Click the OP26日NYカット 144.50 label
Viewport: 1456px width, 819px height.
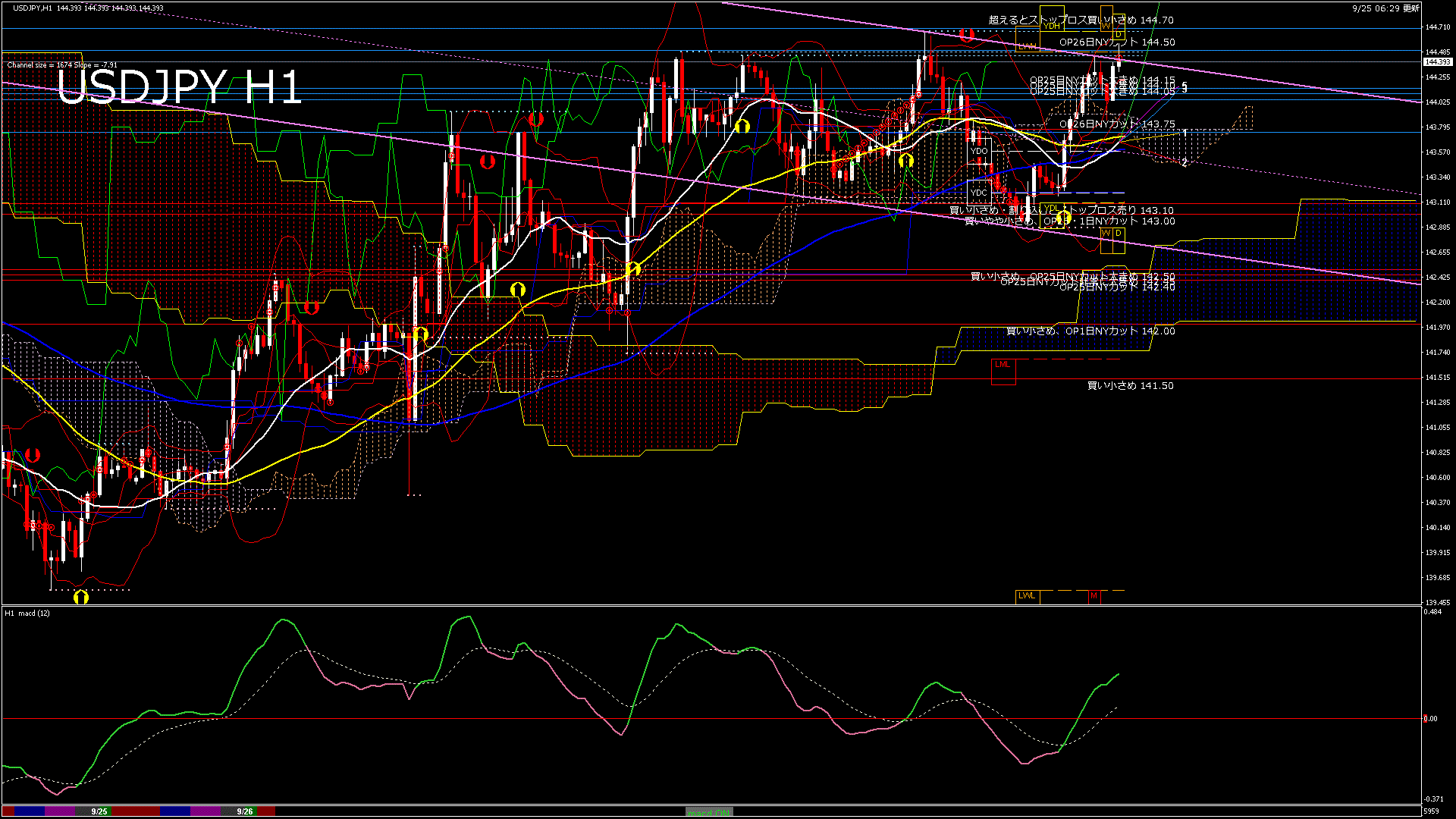tap(1117, 42)
